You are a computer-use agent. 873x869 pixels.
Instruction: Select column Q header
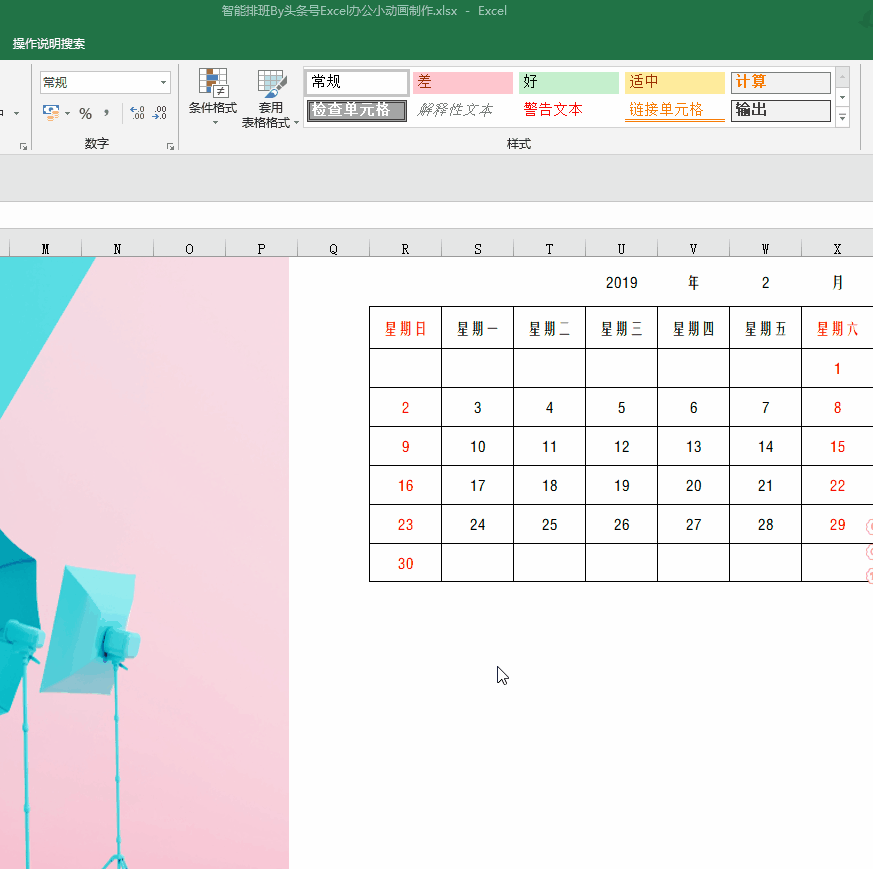point(333,249)
